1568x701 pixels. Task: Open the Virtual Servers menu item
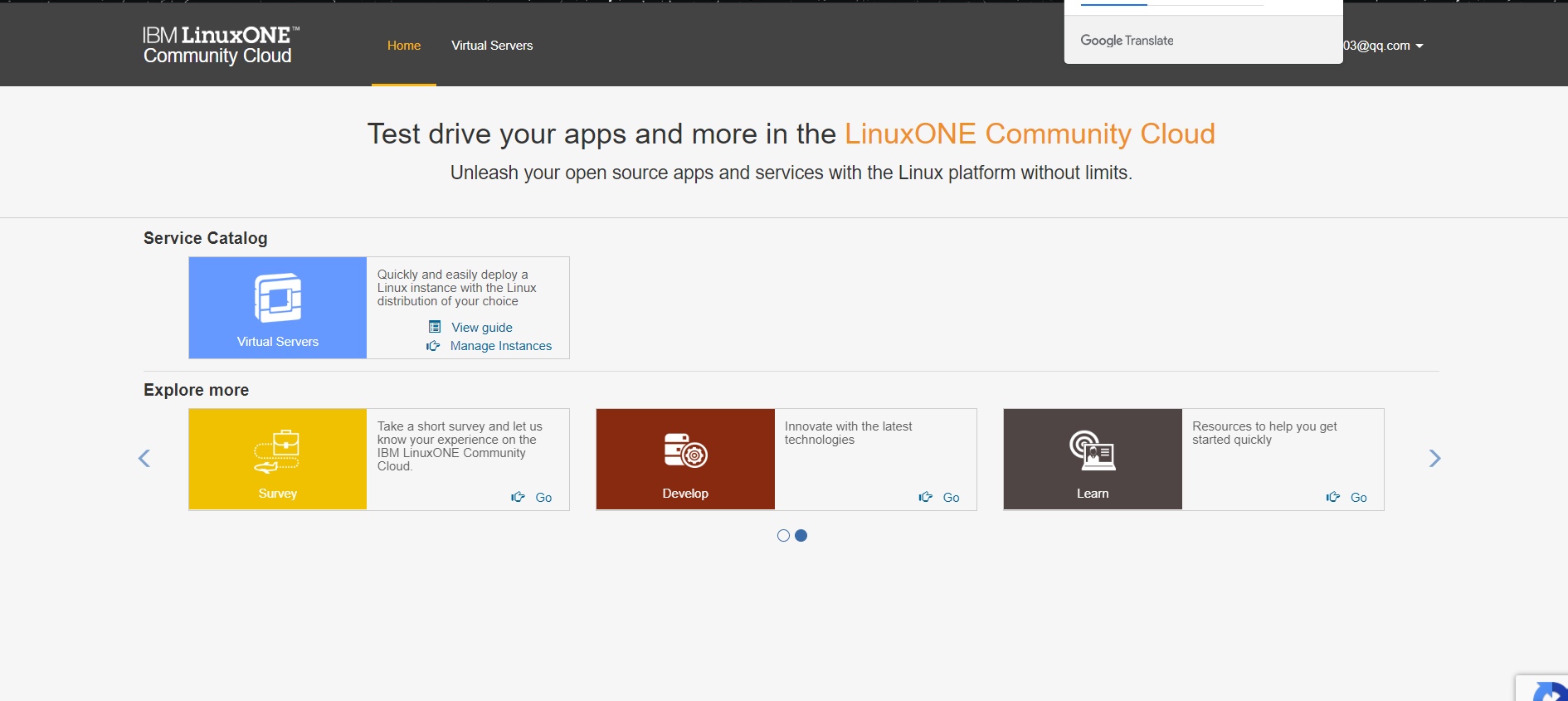click(492, 46)
